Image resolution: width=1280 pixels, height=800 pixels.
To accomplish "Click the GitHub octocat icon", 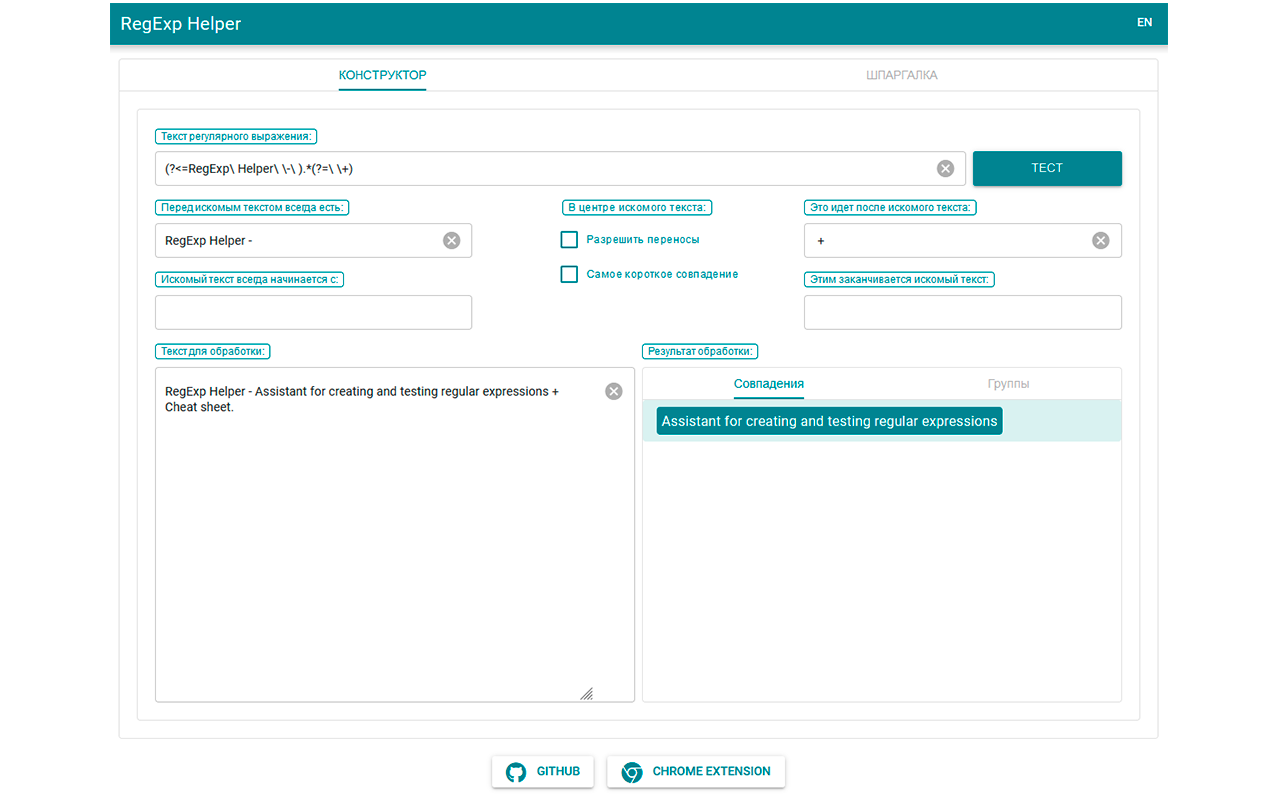I will pos(516,772).
